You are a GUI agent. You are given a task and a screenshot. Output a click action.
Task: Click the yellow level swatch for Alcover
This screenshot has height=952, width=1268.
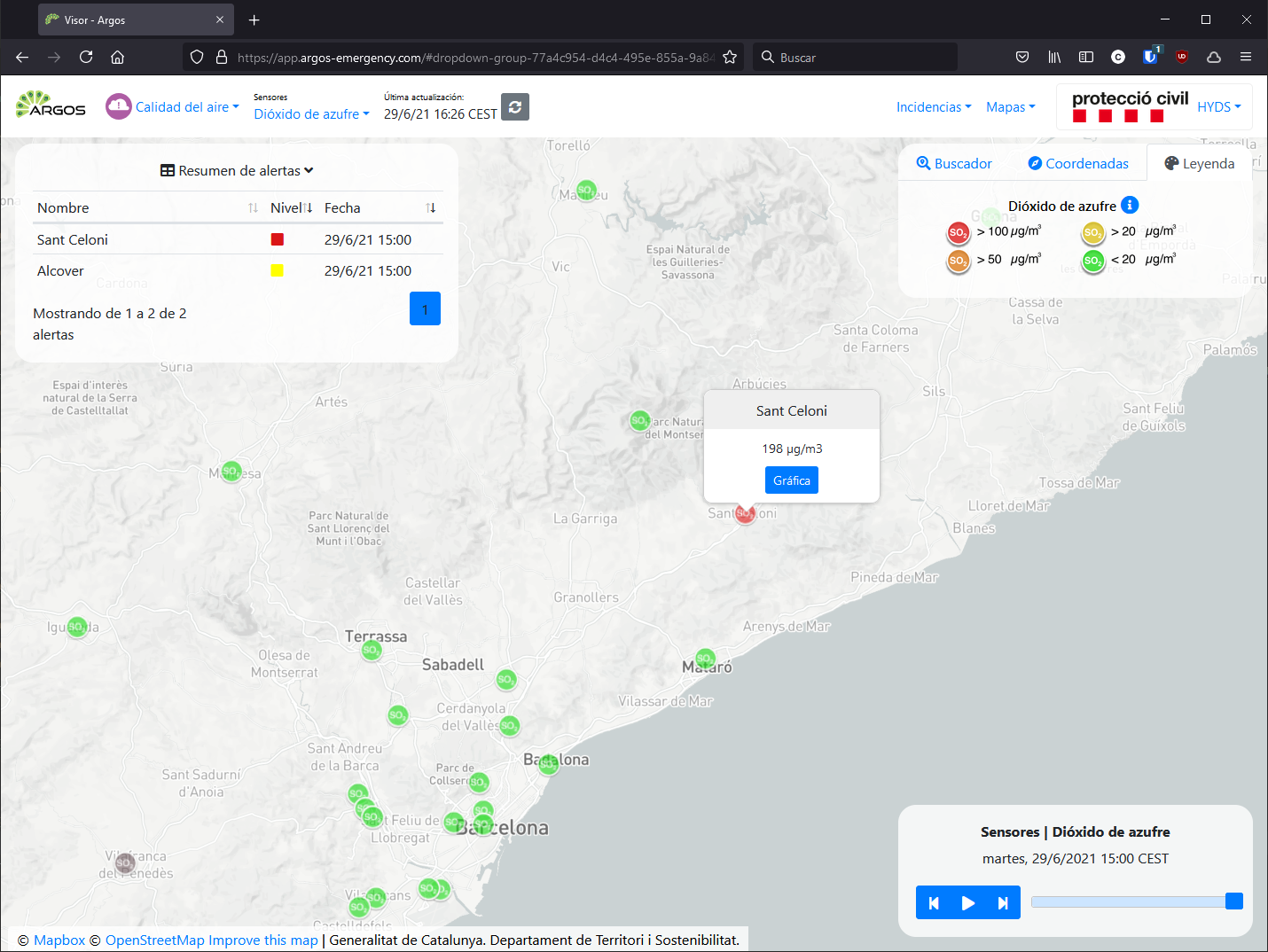point(278,270)
